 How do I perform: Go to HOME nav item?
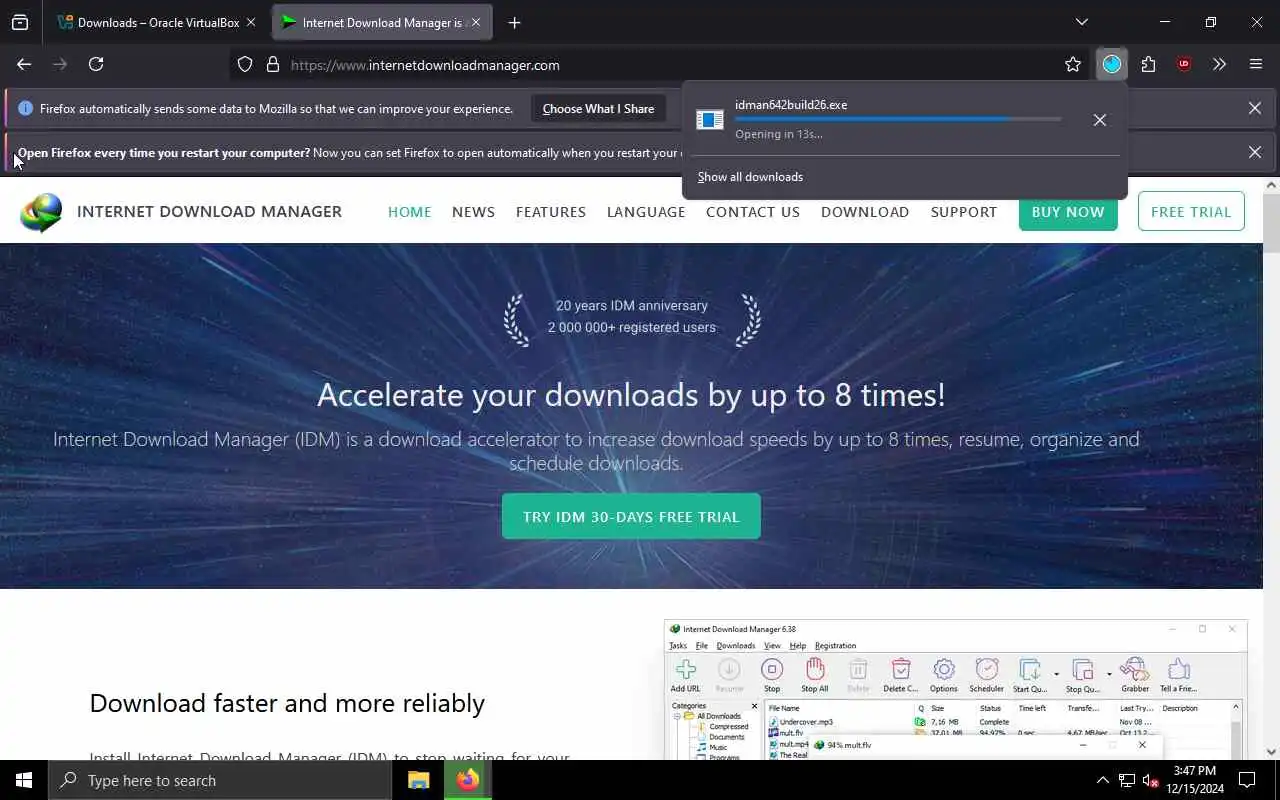pos(410,212)
